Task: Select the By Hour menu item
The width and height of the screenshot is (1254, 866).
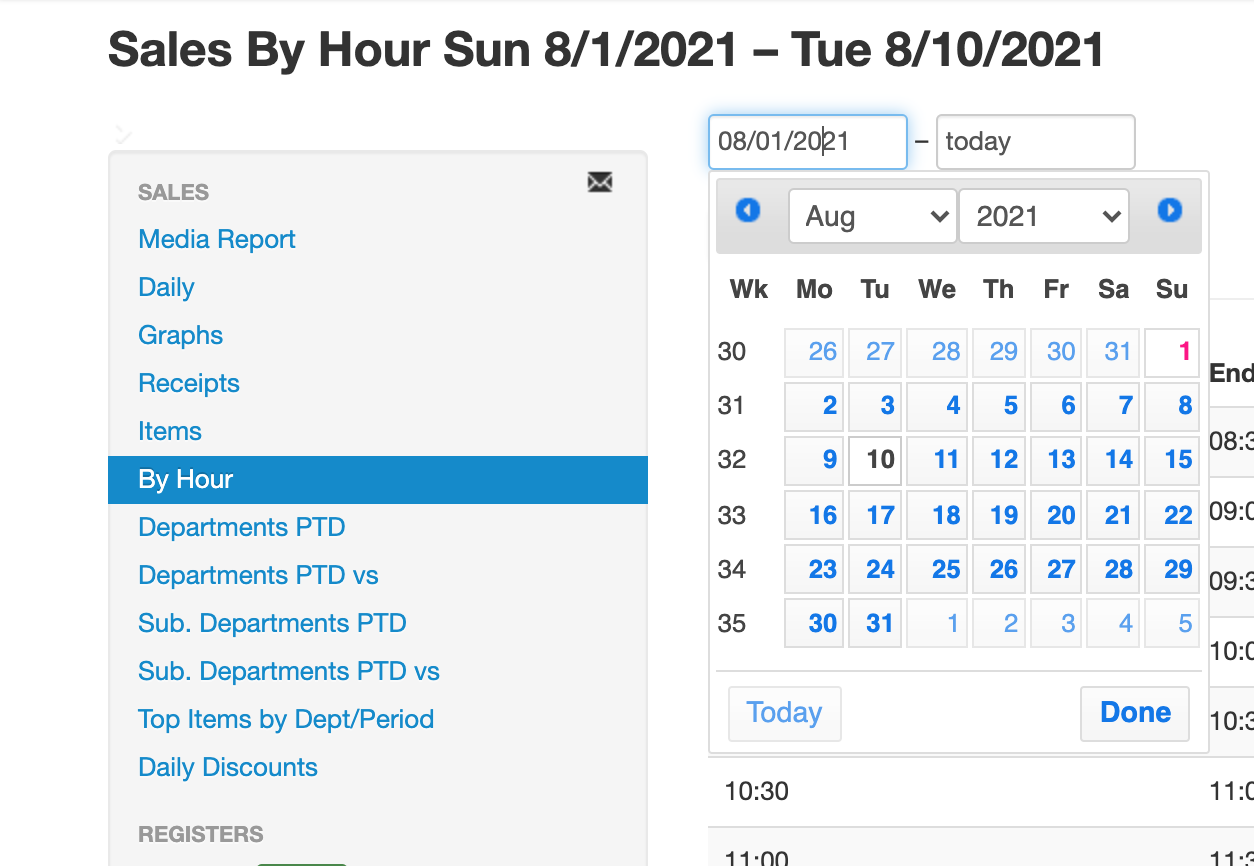Action: point(186,479)
